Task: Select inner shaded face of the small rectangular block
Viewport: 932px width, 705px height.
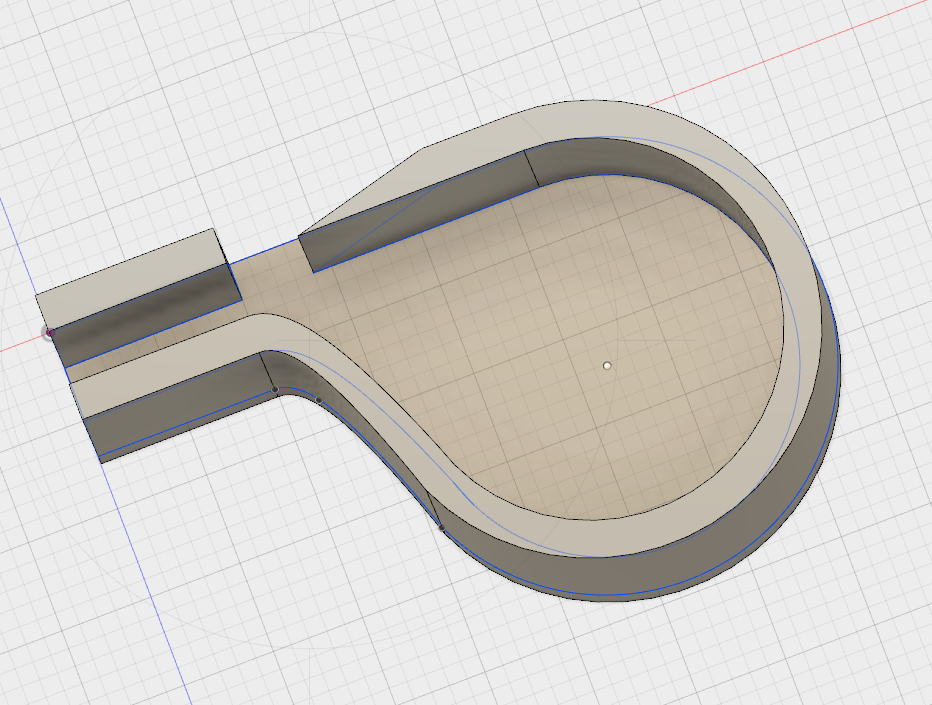Action: (146, 313)
